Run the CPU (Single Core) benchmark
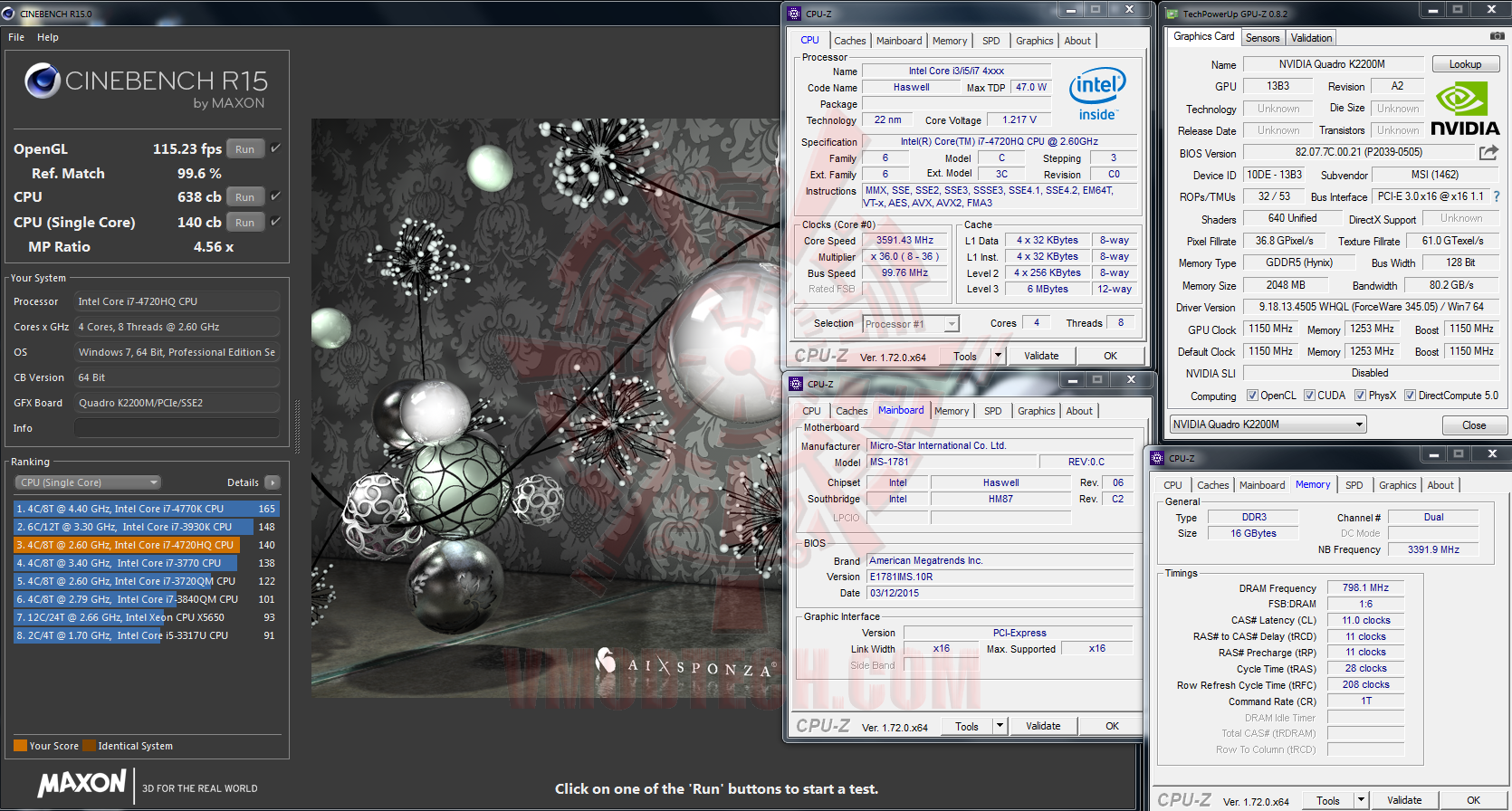This screenshot has height=811, width=1512. pos(244,223)
